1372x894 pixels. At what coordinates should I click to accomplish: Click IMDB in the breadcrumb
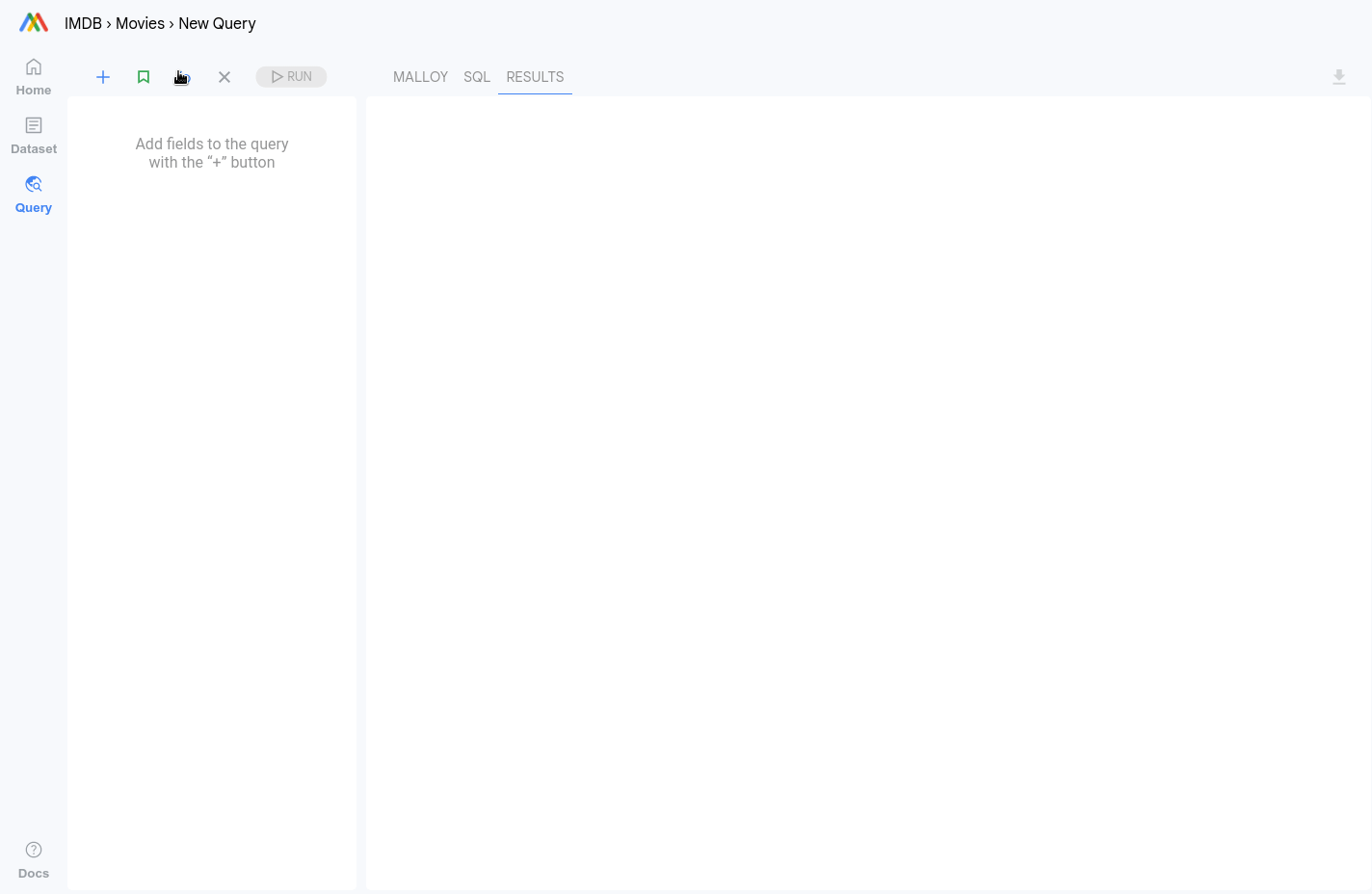83,23
